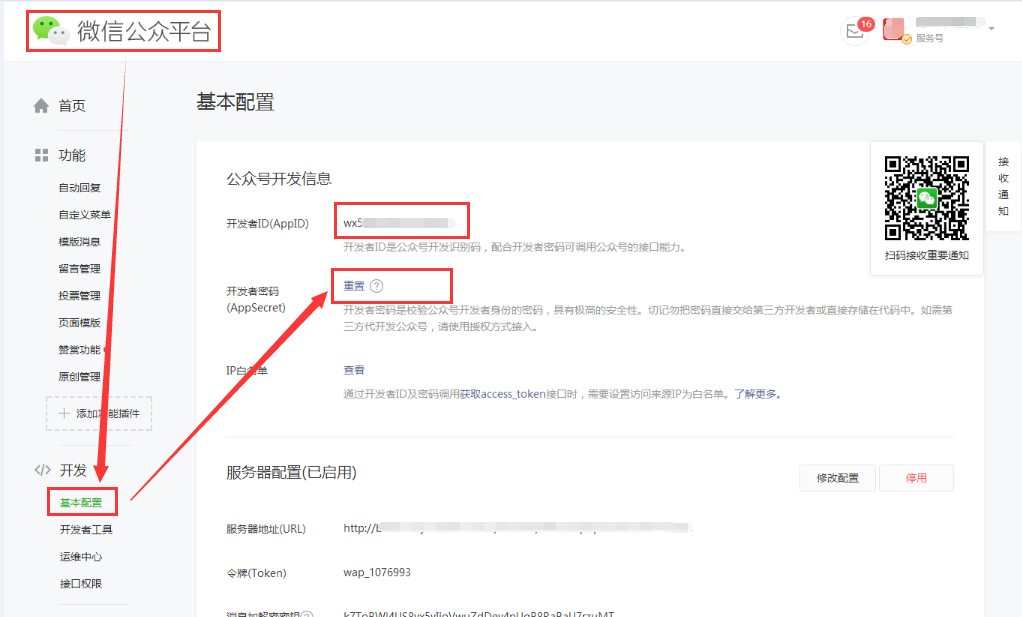Click the grid icon beside 功能
The image size is (1022, 617).
(x=41, y=155)
